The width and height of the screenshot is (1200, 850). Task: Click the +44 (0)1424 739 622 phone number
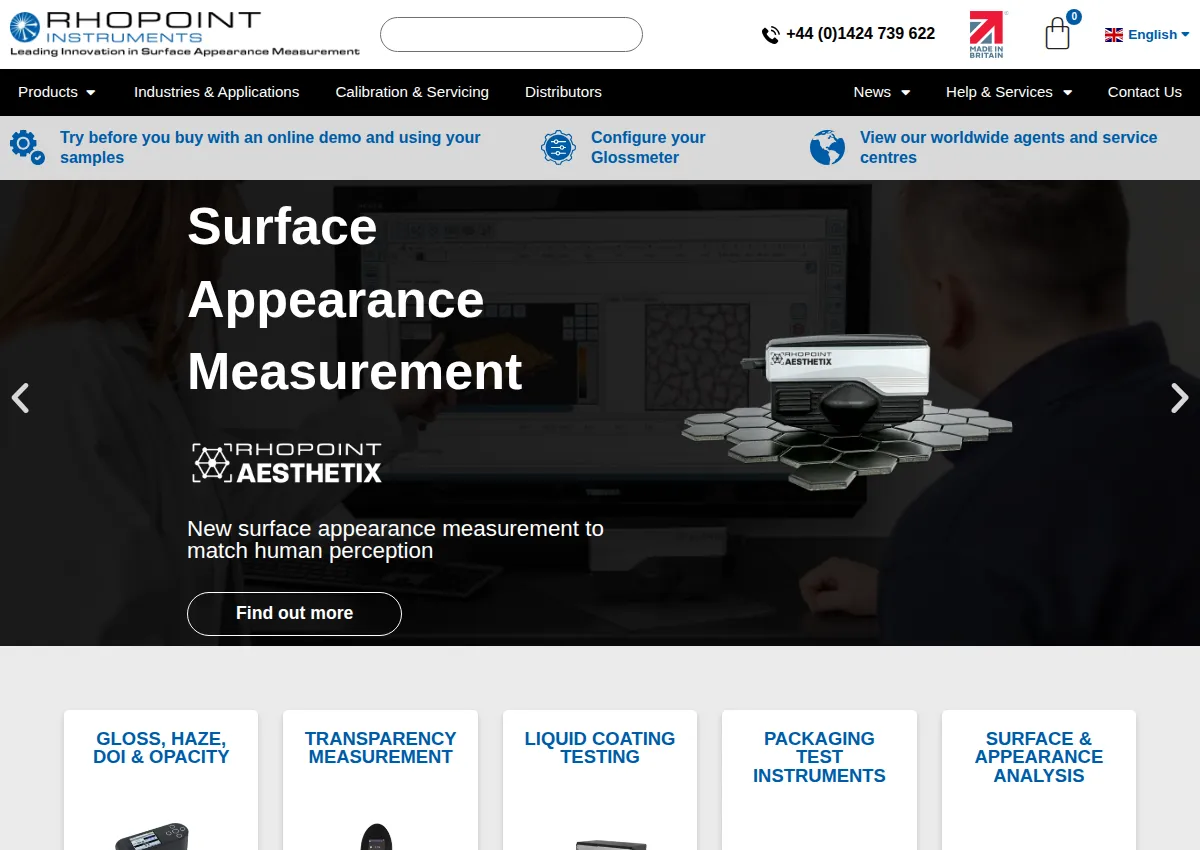[x=860, y=34]
